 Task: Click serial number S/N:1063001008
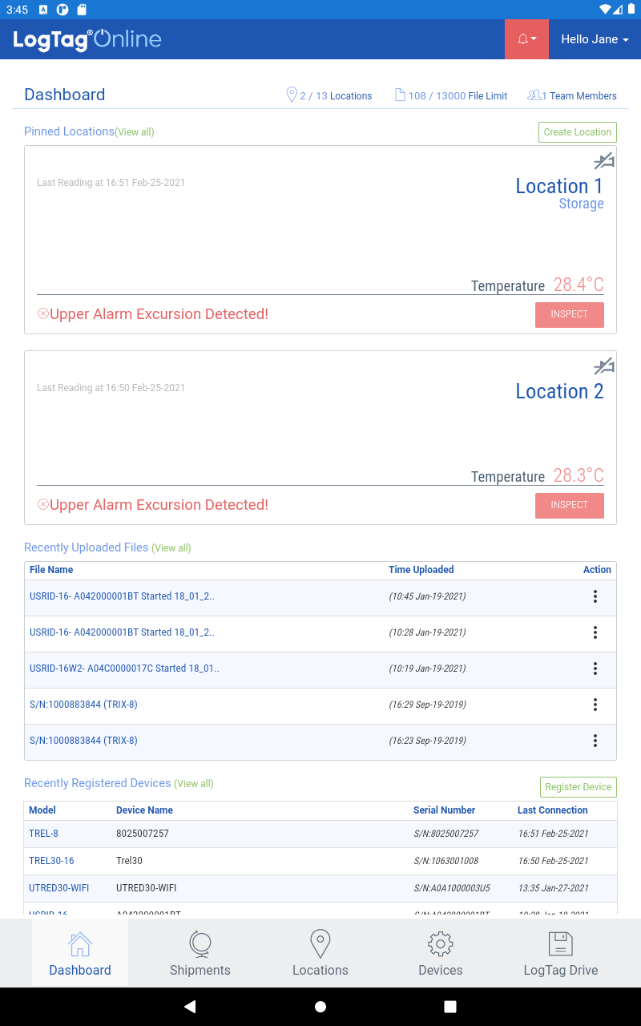pyautogui.click(x=446, y=860)
